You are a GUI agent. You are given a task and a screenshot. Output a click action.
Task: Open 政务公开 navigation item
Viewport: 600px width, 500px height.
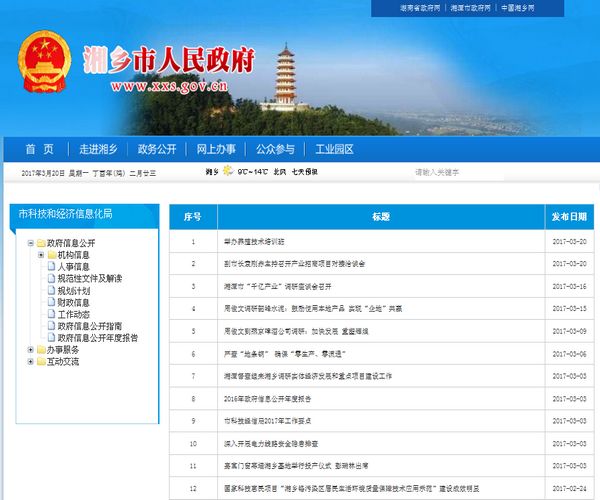pos(157,149)
